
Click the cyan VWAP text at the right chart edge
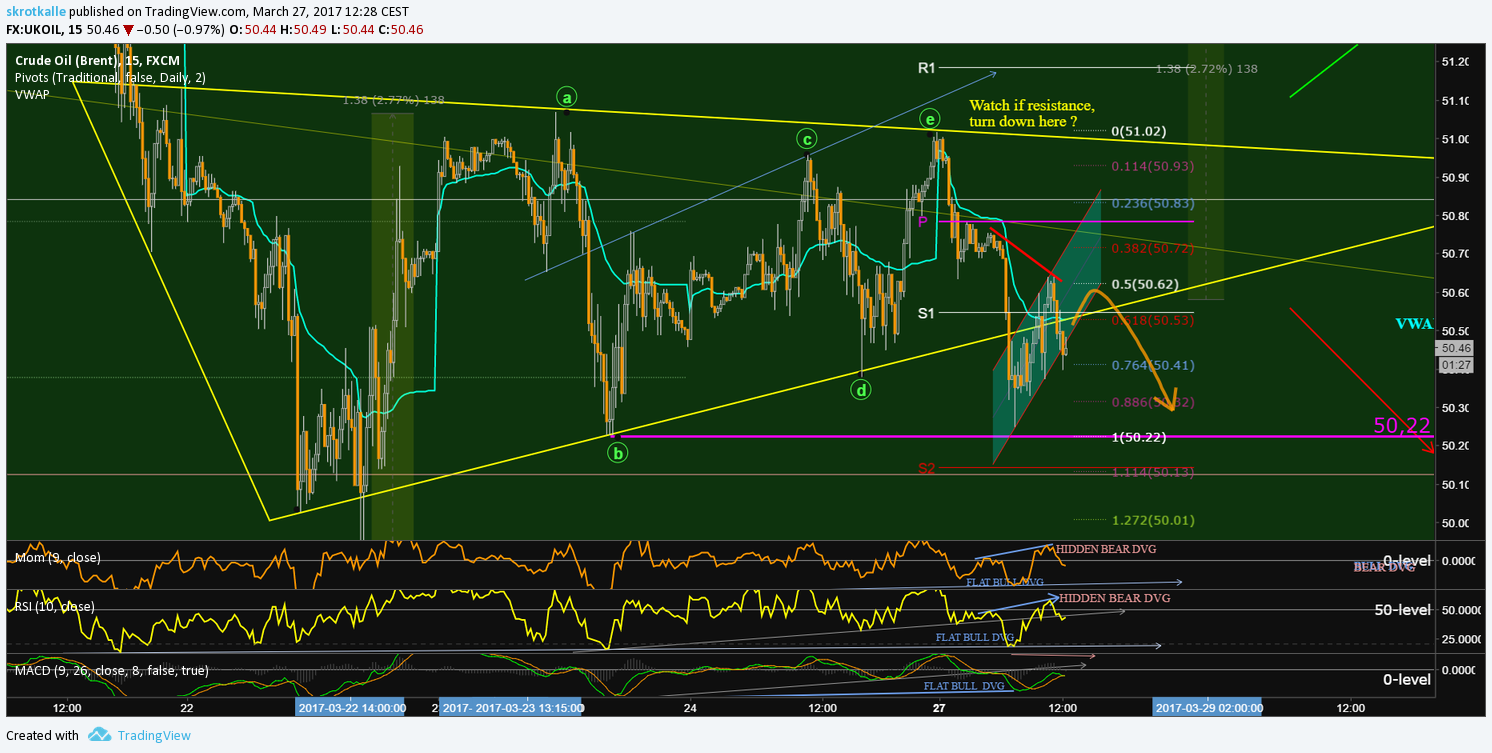tap(1414, 325)
